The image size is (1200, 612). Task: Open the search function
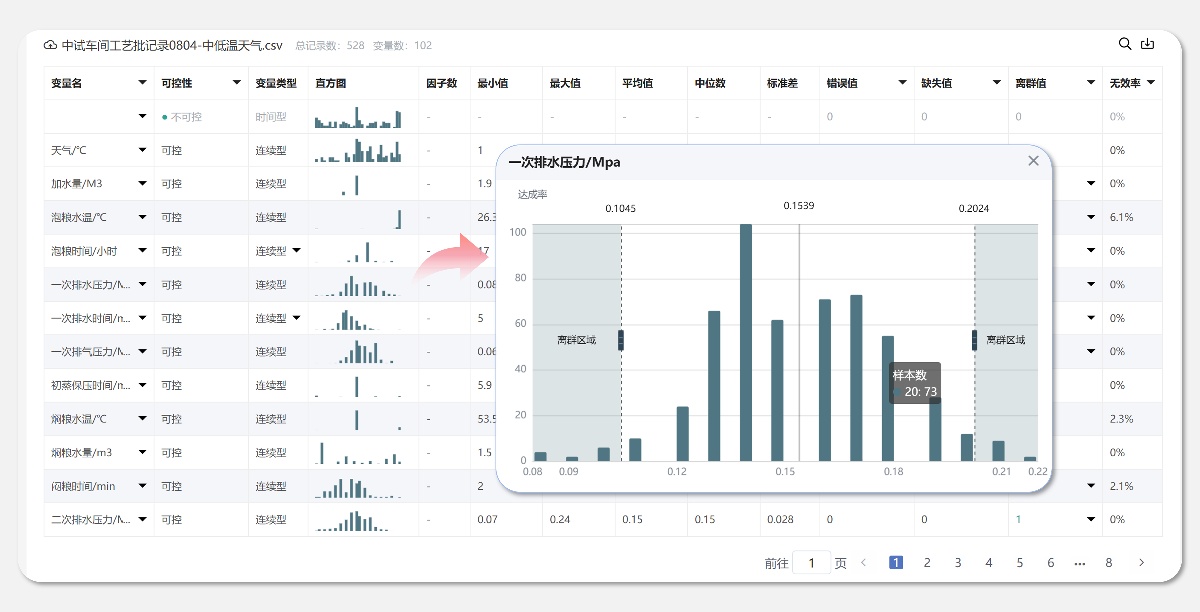point(1124,44)
